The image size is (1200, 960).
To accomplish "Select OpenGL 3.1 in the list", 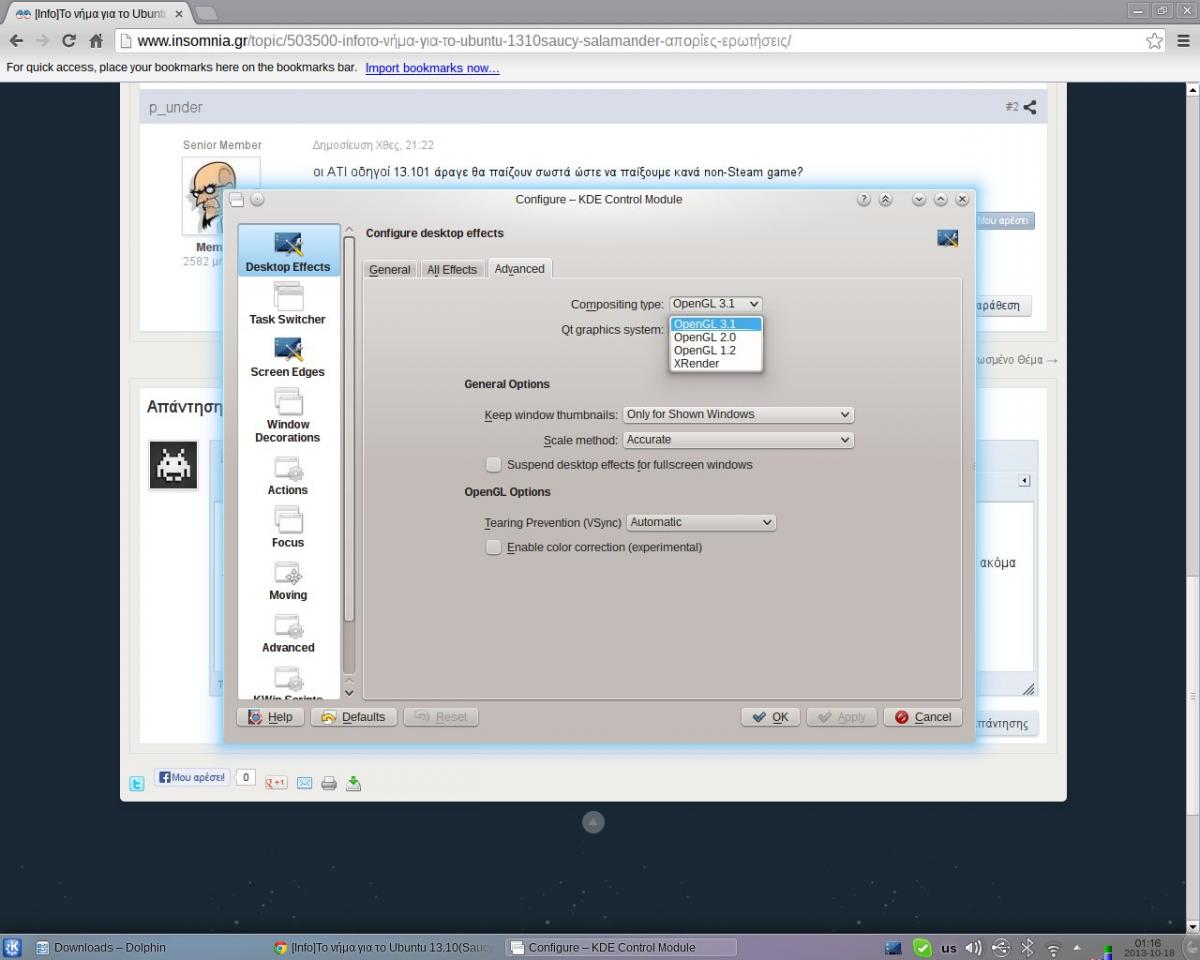I will (716, 324).
